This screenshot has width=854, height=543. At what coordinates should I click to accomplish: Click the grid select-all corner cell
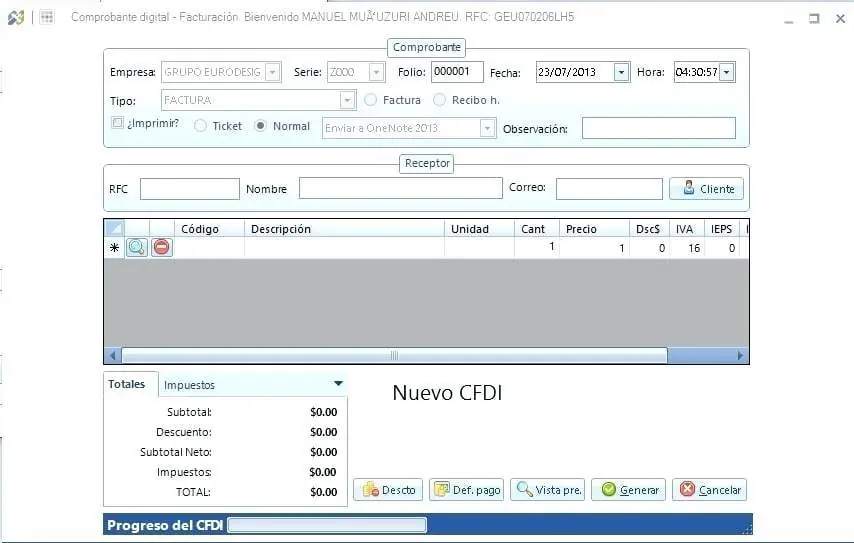click(114, 229)
